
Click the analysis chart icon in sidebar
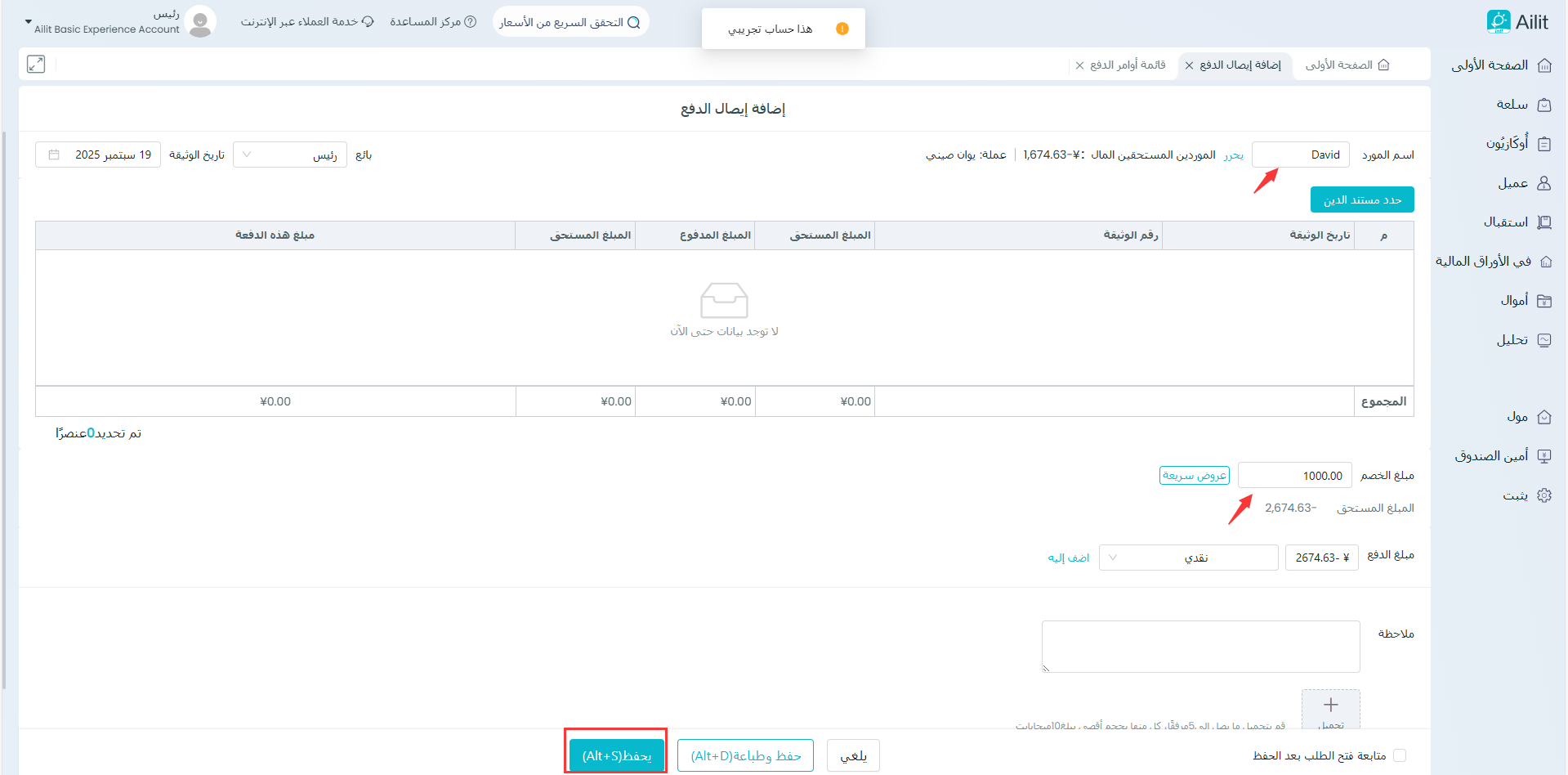1543,340
